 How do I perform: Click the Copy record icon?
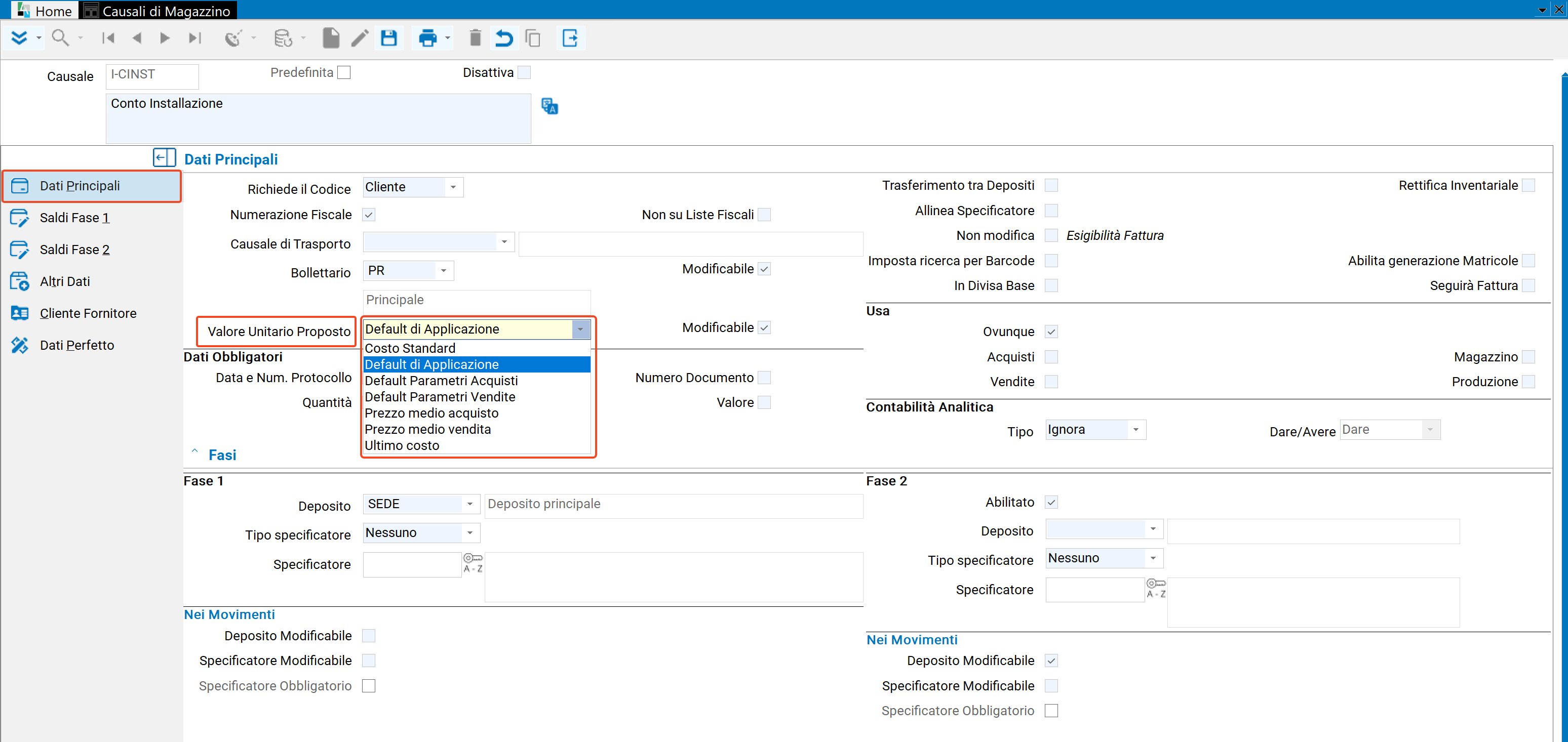tap(533, 38)
